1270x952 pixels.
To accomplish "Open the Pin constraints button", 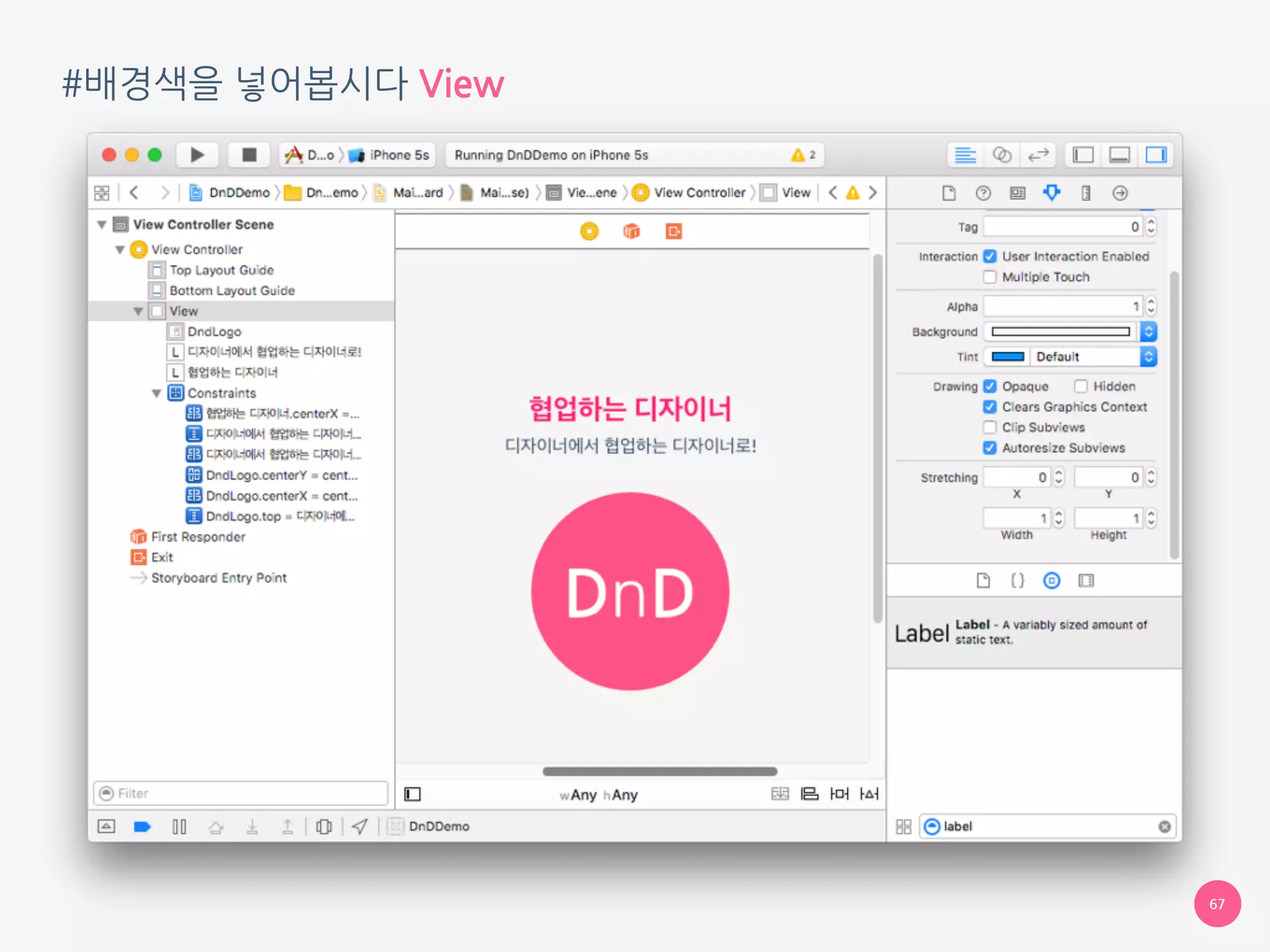I will coord(839,794).
